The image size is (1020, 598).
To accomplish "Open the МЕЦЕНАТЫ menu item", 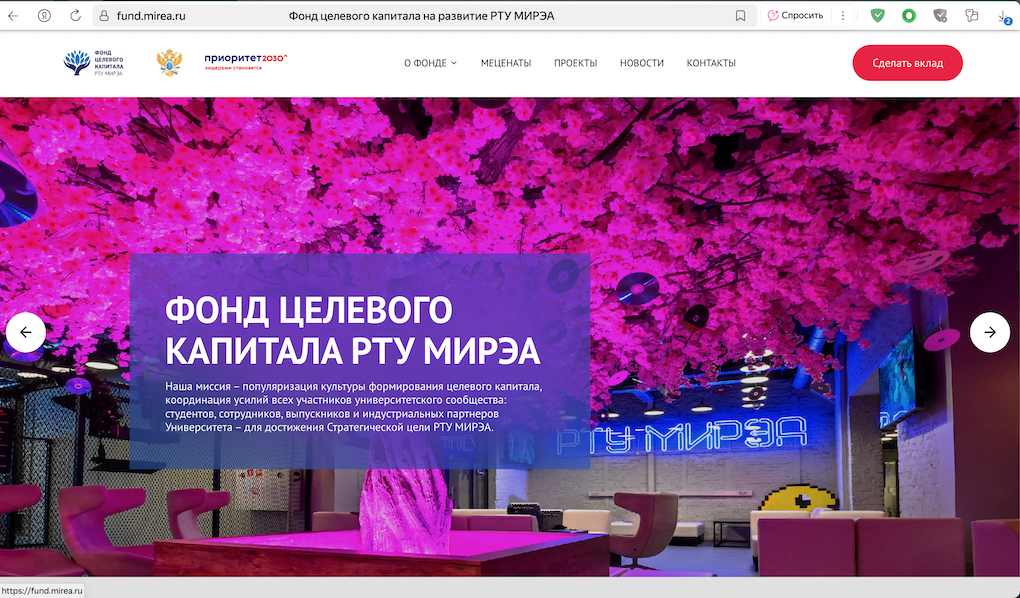I will click(505, 63).
